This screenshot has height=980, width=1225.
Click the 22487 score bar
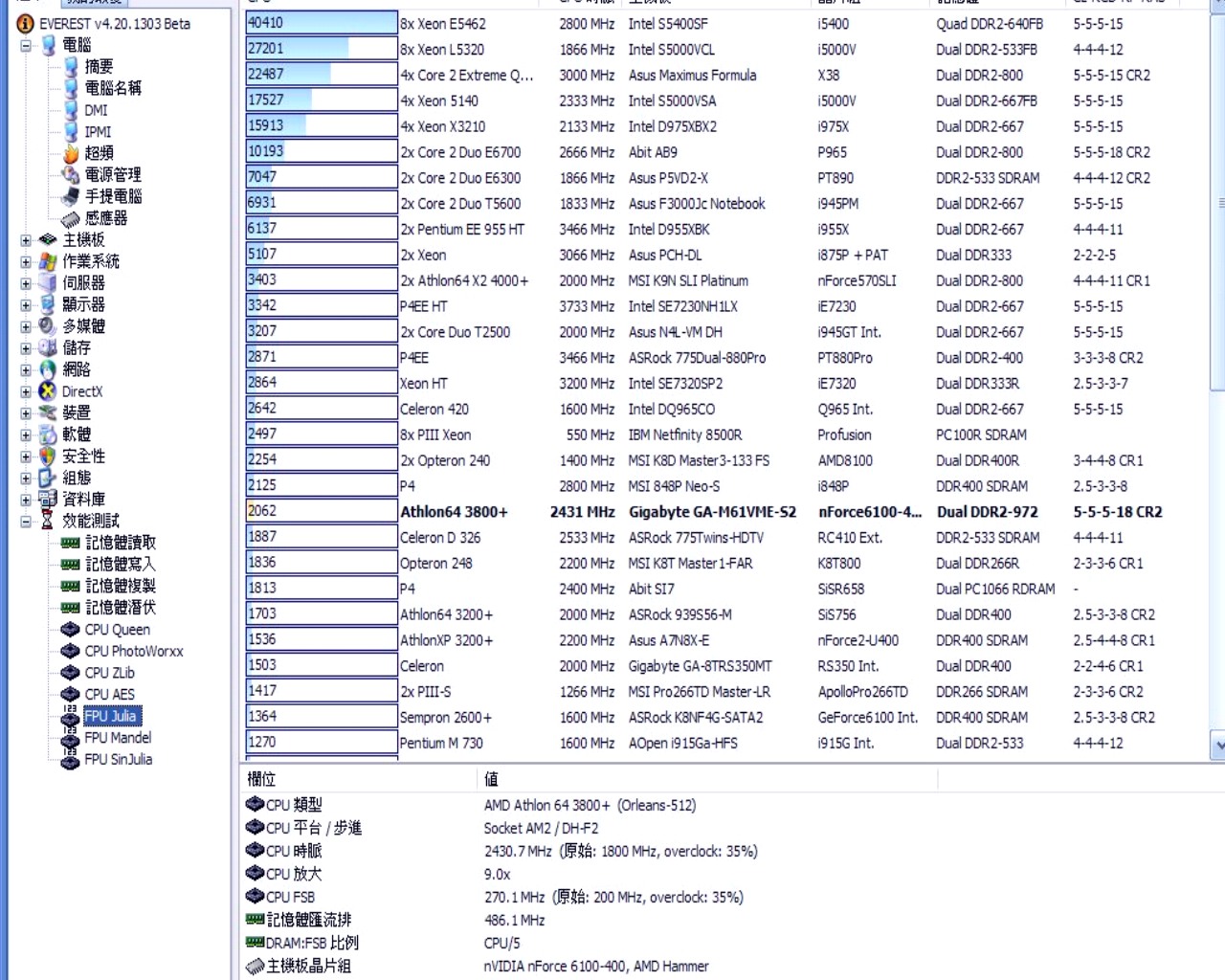322,75
